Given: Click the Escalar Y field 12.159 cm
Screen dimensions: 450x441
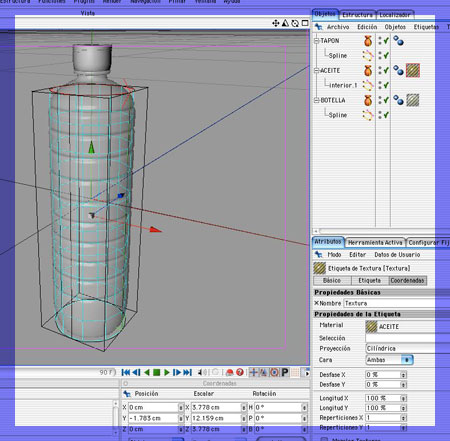Looking at the screenshot, I should [217, 418].
